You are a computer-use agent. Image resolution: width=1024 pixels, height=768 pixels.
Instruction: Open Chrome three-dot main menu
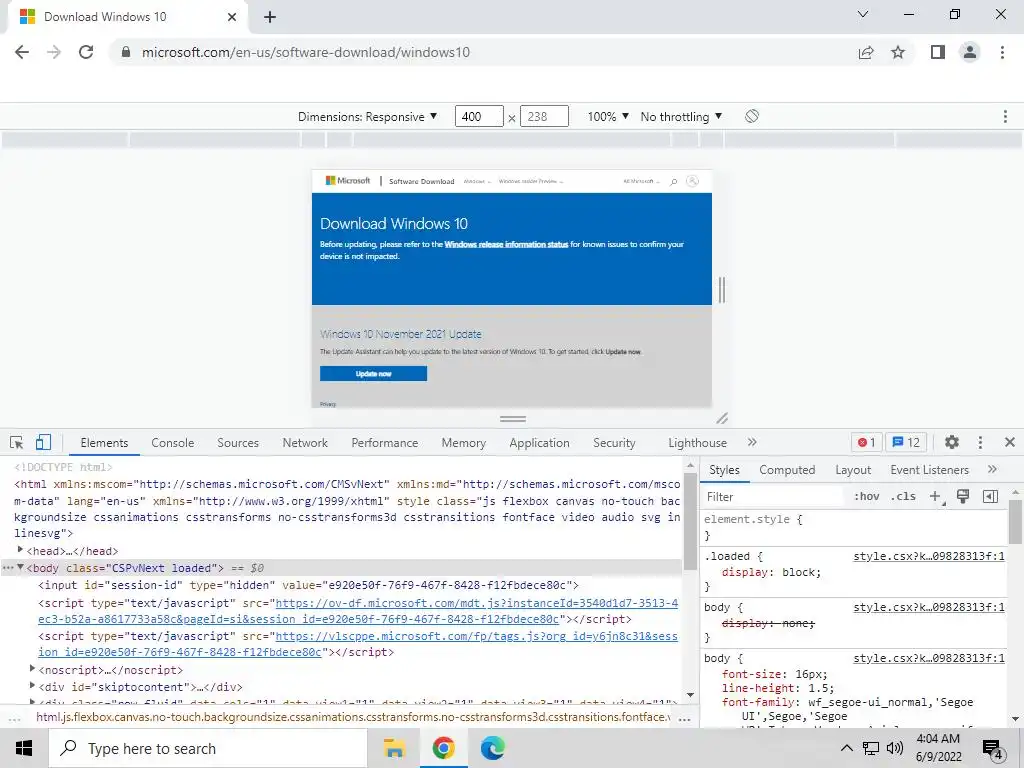click(x=1002, y=52)
